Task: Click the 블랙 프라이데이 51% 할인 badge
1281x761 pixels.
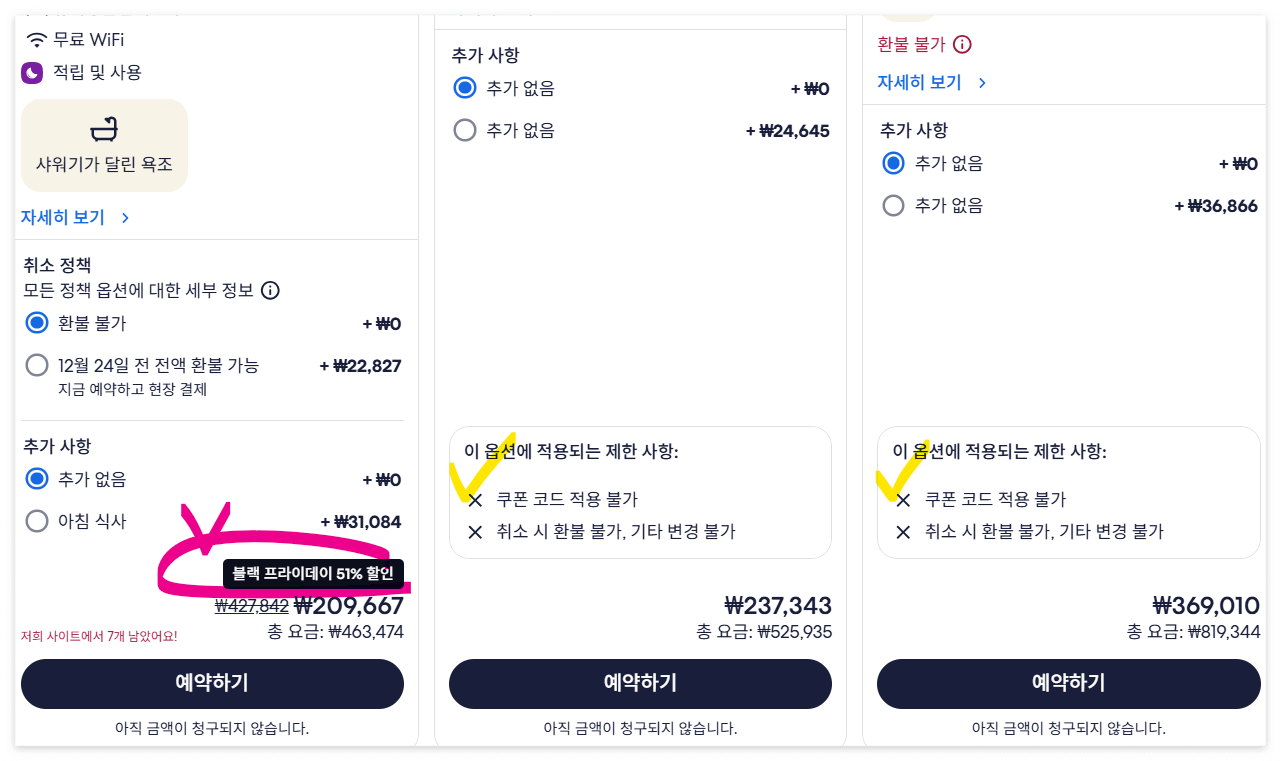Action: (x=313, y=574)
